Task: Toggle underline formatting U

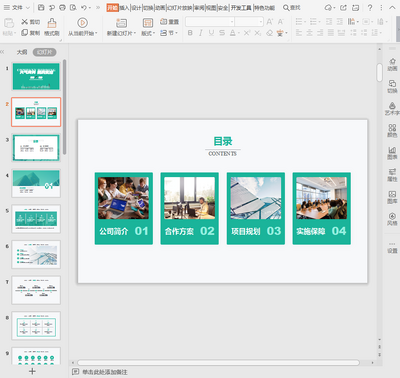Action: point(211,33)
